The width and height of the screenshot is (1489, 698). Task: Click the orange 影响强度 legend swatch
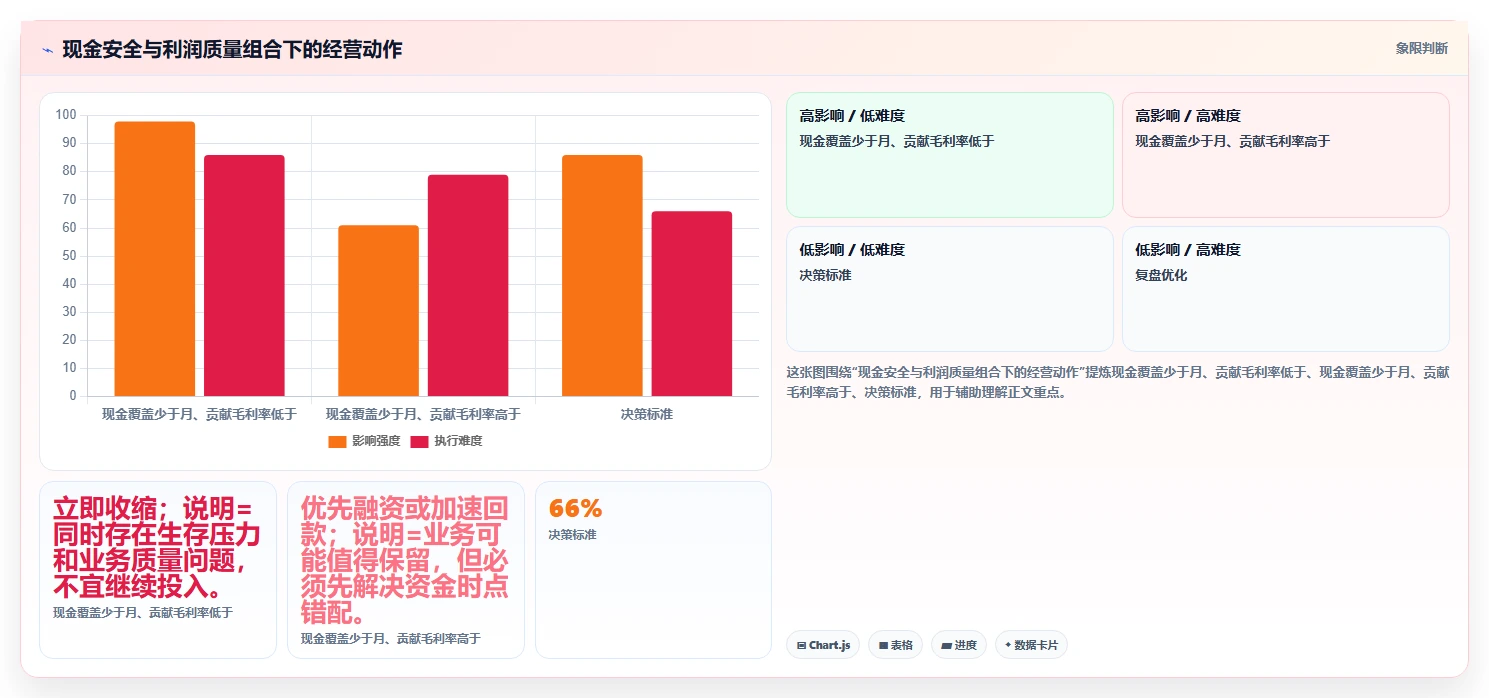coord(337,441)
